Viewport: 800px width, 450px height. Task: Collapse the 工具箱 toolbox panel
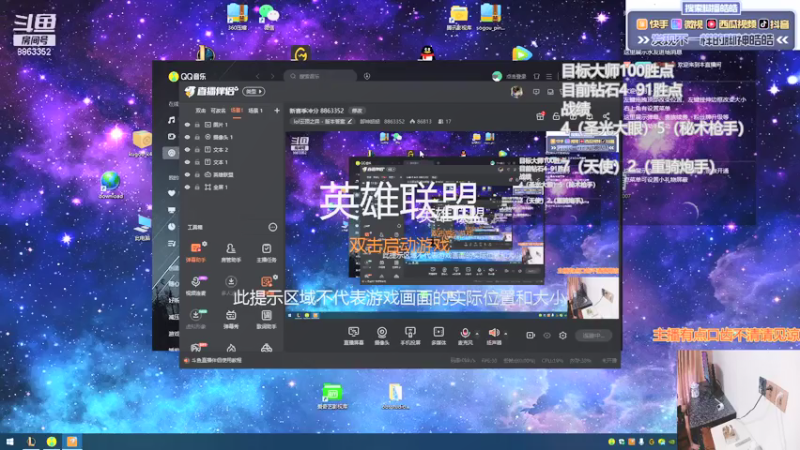(x=273, y=227)
